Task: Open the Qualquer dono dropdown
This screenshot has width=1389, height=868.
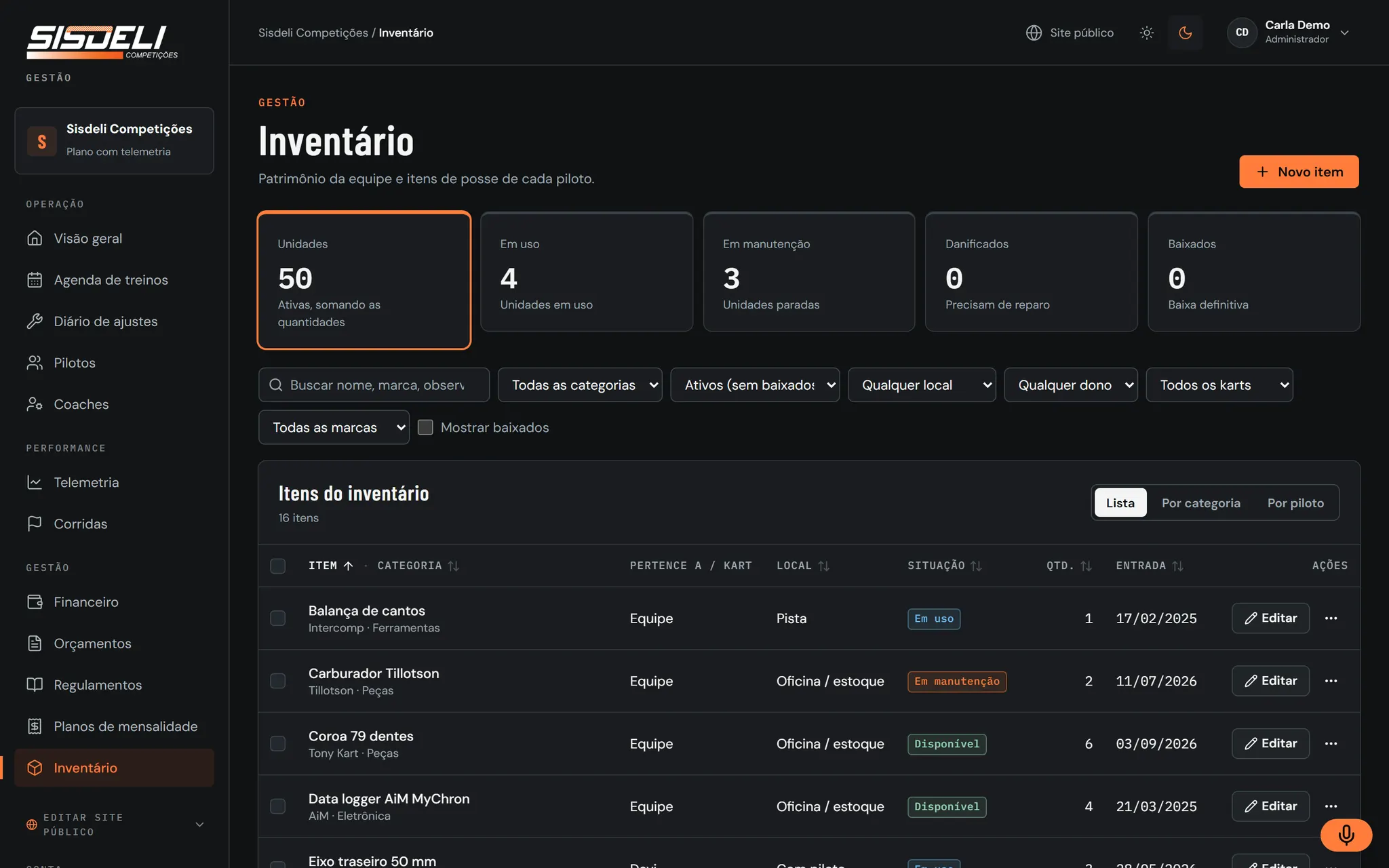Action: pos(1071,385)
